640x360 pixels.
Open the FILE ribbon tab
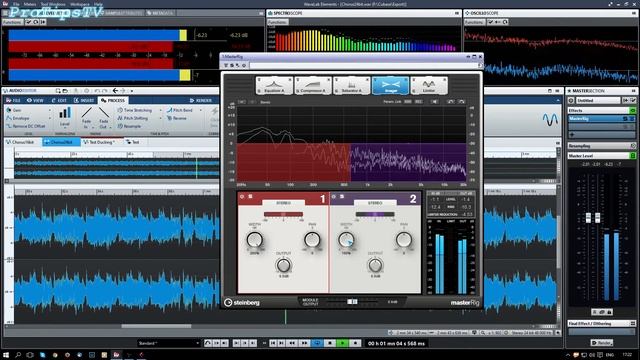13,100
